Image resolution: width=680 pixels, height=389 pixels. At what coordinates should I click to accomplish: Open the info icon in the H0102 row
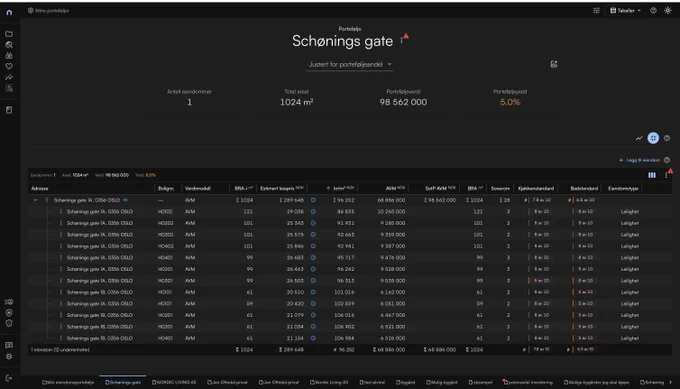313,212
